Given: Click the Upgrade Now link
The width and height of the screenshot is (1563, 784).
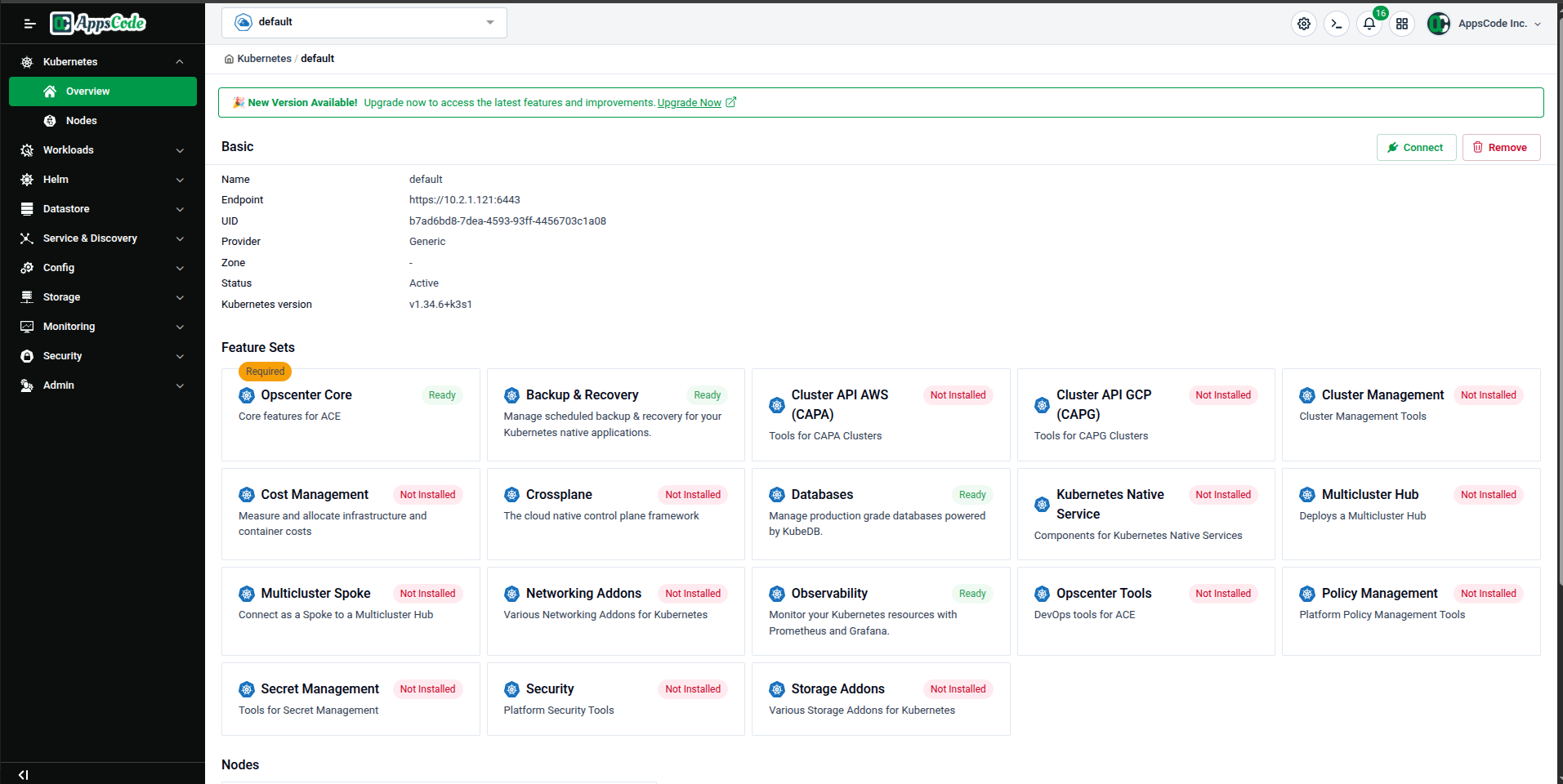Looking at the screenshot, I should click(x=689, y=102).
